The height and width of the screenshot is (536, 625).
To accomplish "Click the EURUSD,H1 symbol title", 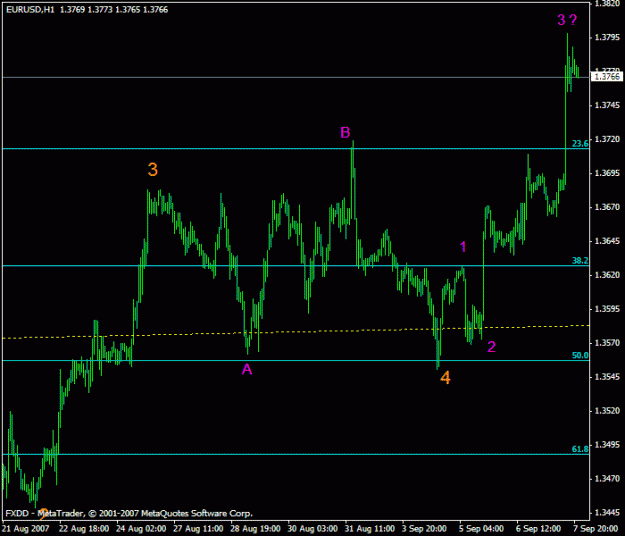I will point(30,10).
